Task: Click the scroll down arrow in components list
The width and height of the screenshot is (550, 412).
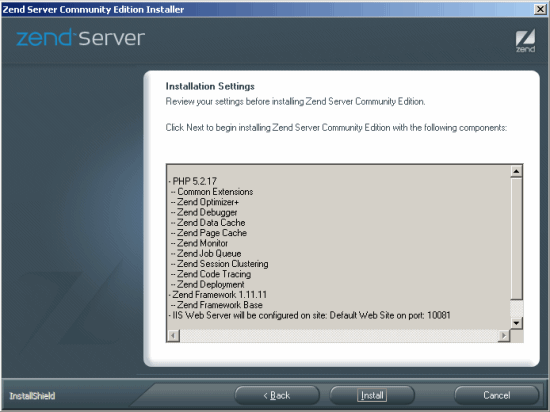Action: (x=516, y=323)
